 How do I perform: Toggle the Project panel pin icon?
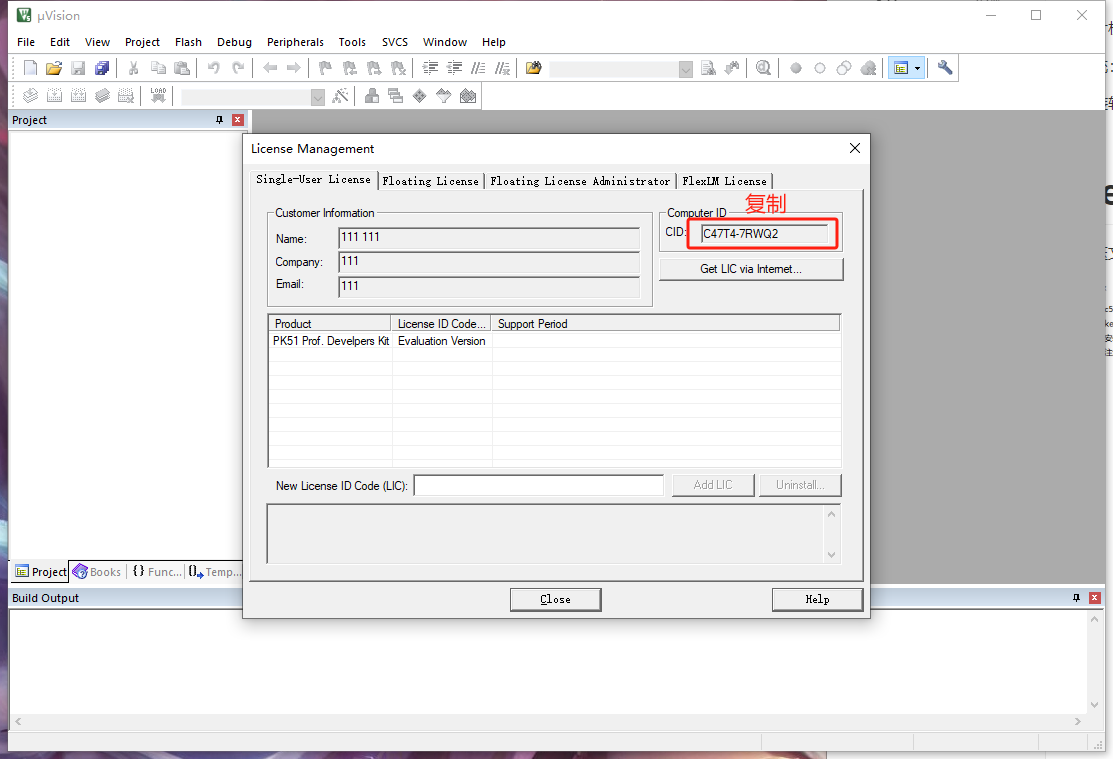(219, 120)
